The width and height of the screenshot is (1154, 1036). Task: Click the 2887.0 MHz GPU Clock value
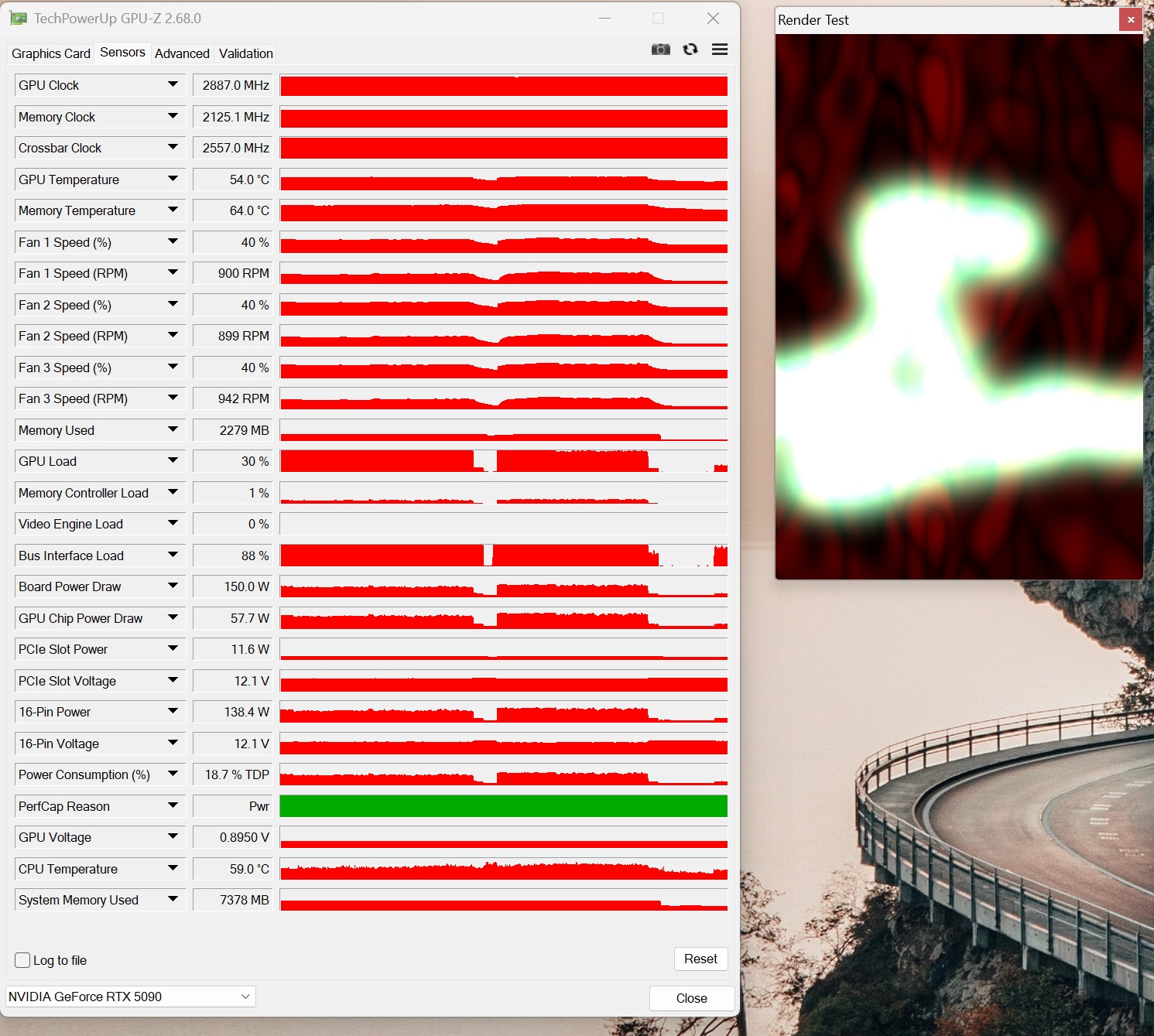point(233,85)
